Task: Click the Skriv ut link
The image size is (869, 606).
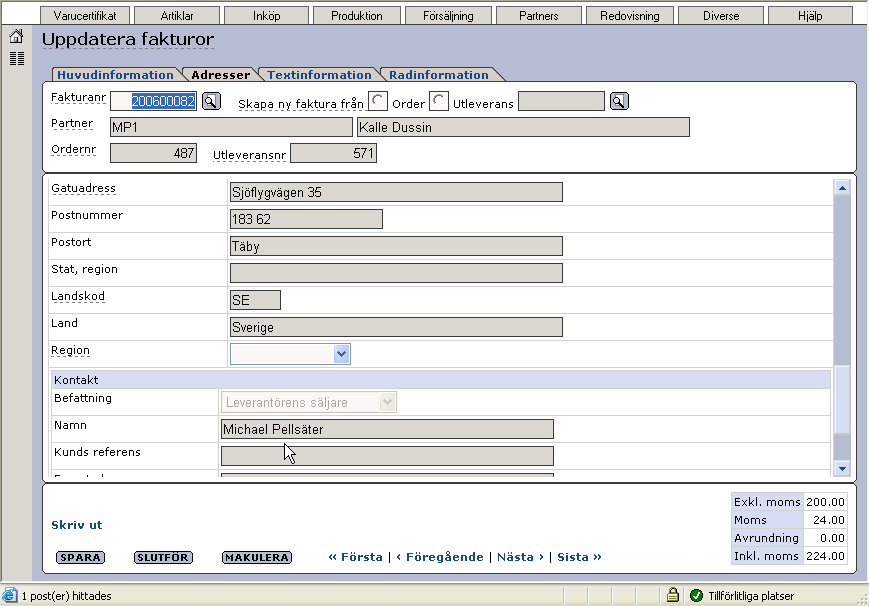Action: click(x=76, y=525)
